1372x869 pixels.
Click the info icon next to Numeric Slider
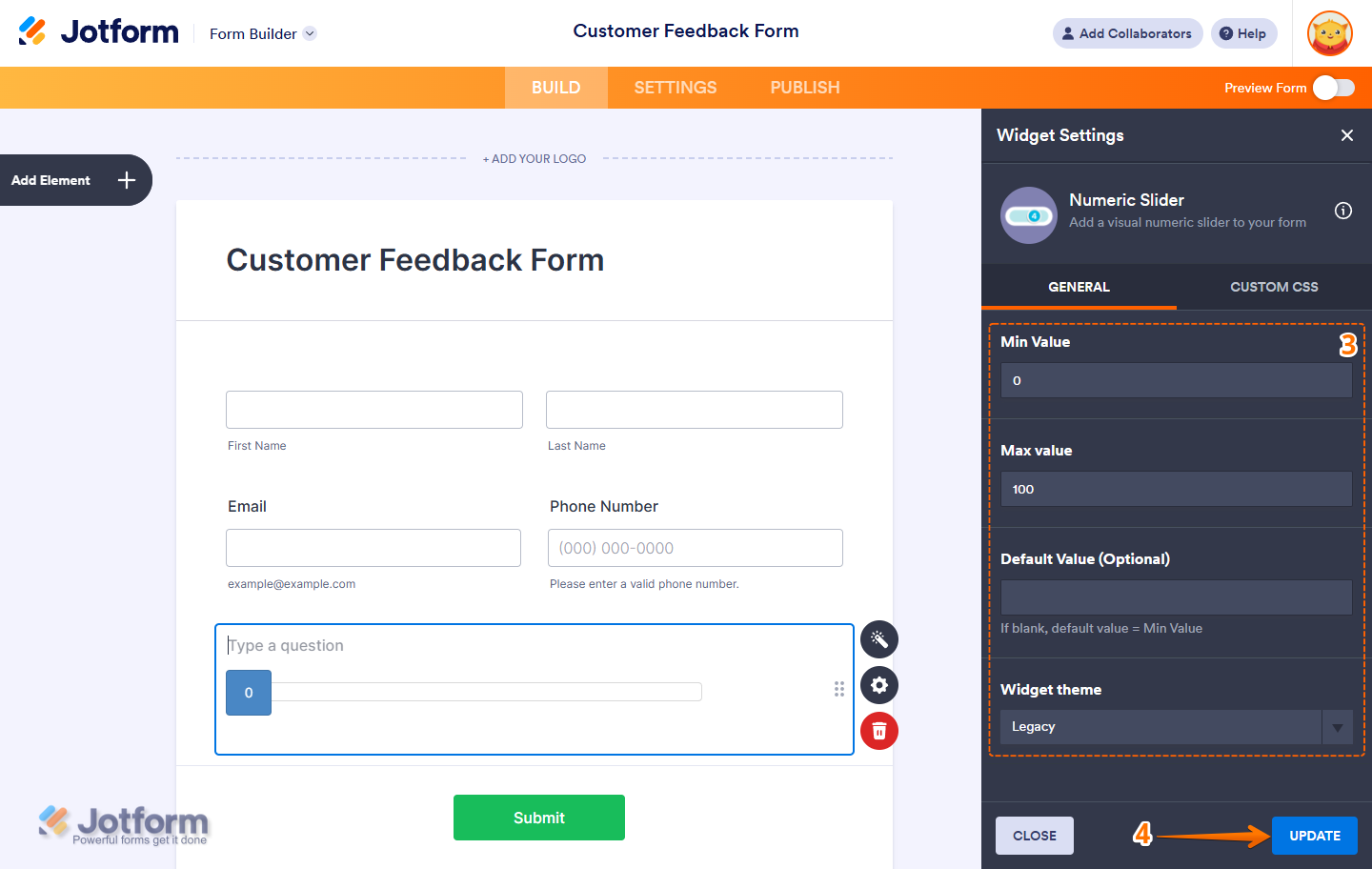click(1342, 211)
